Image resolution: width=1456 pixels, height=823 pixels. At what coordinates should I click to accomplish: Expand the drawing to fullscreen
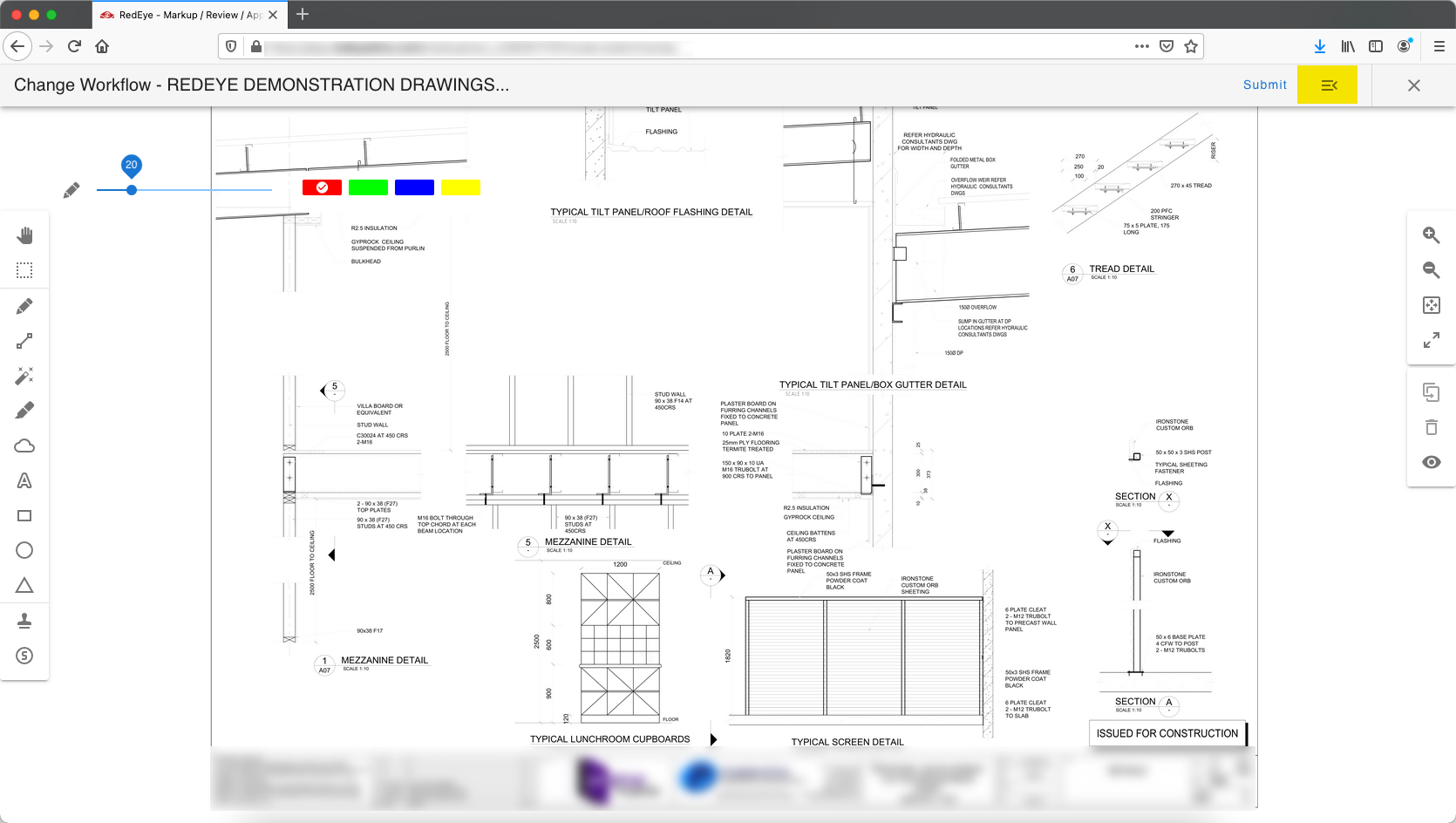point(1431,340)
